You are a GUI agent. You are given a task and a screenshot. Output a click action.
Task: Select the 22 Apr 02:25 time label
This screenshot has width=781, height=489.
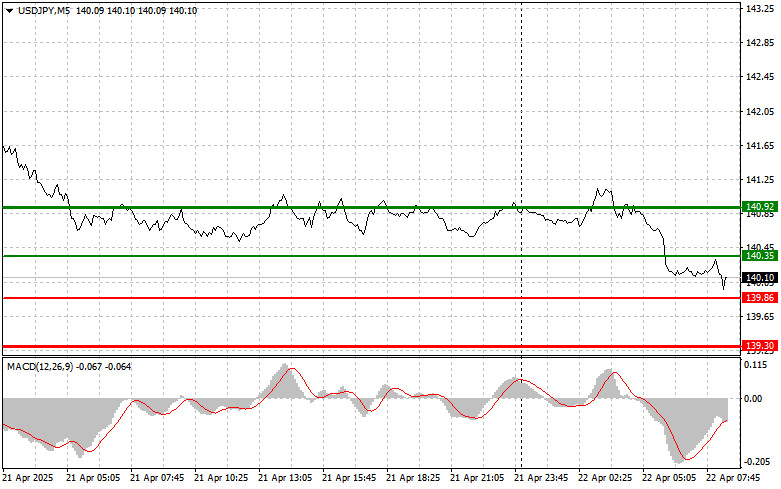605,478
